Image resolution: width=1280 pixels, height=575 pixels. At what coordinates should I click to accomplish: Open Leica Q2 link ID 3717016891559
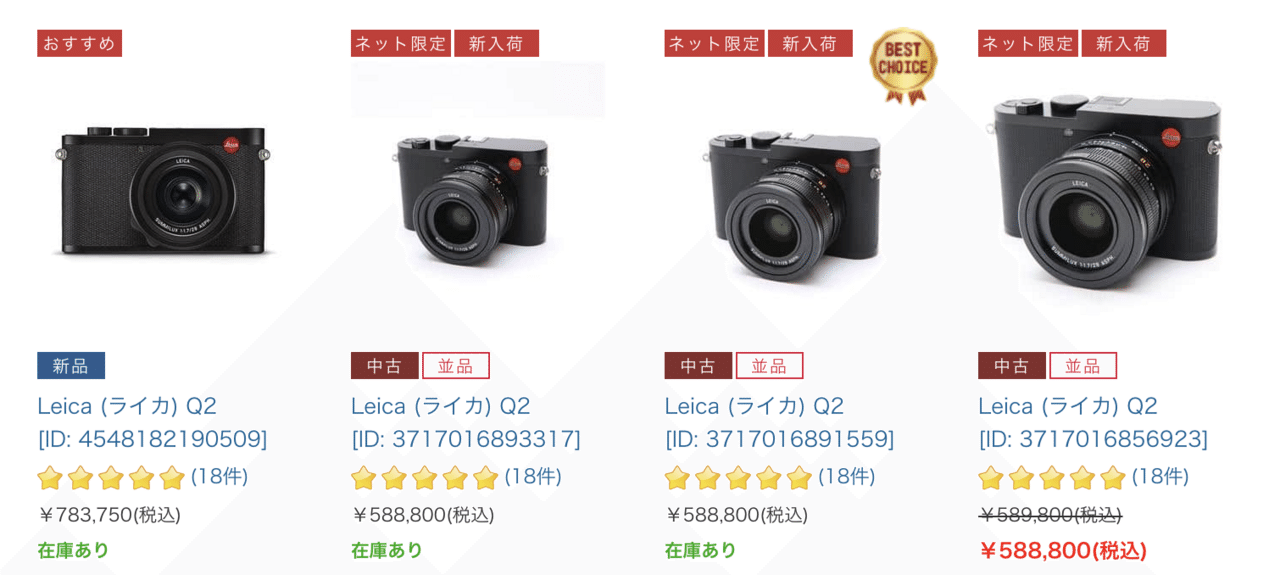pyautogui.click(x=779, y=422)
